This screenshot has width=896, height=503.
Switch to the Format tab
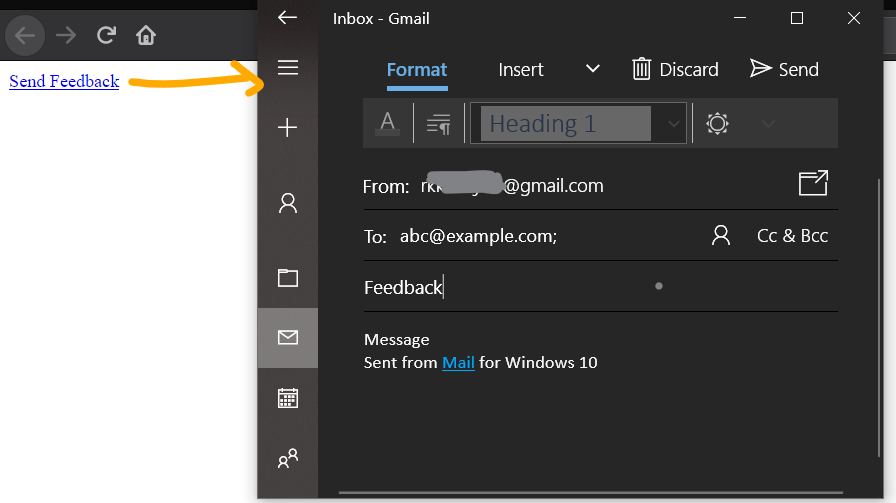coord(417,69)
